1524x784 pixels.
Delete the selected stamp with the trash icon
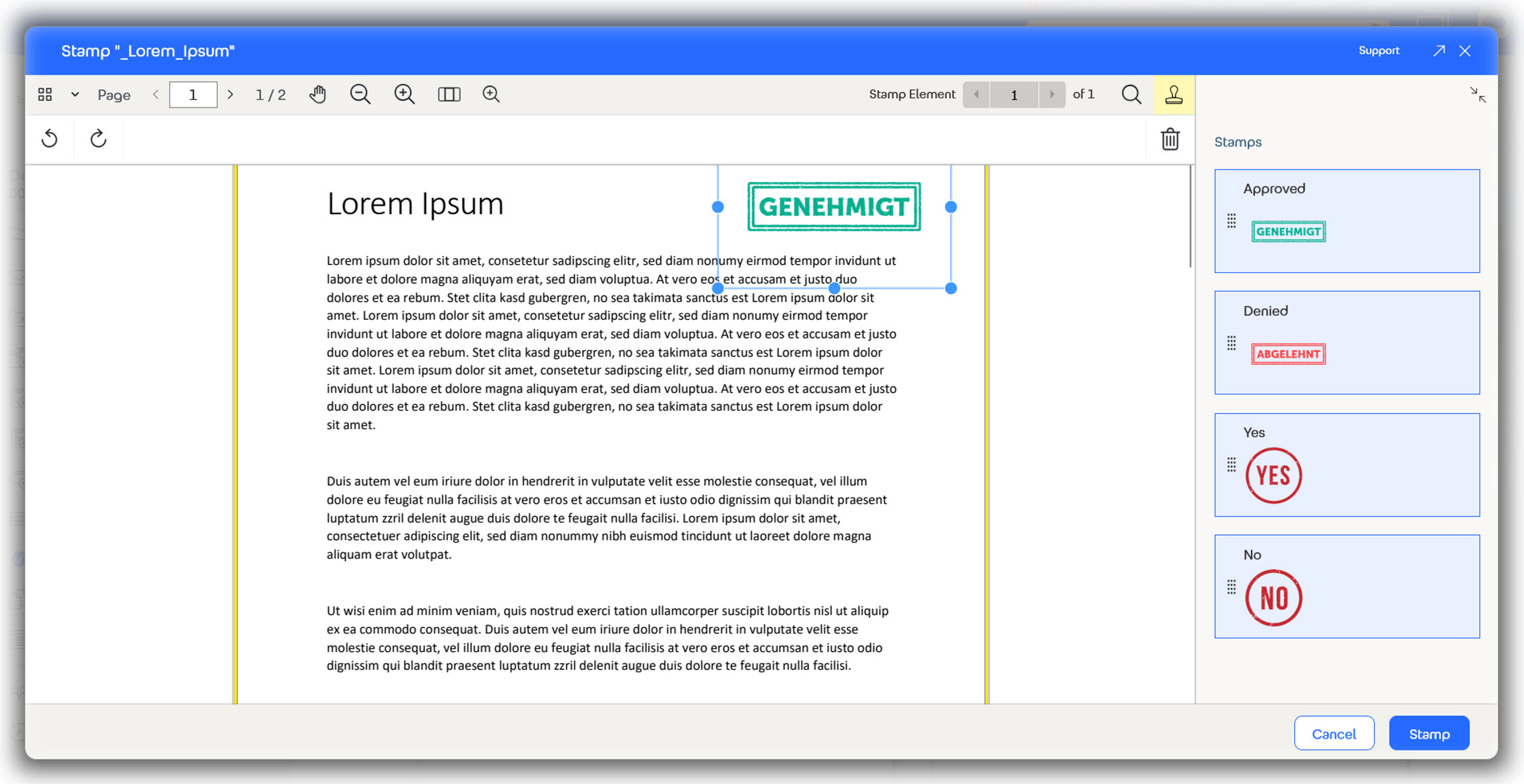[x=1170, y=139]
